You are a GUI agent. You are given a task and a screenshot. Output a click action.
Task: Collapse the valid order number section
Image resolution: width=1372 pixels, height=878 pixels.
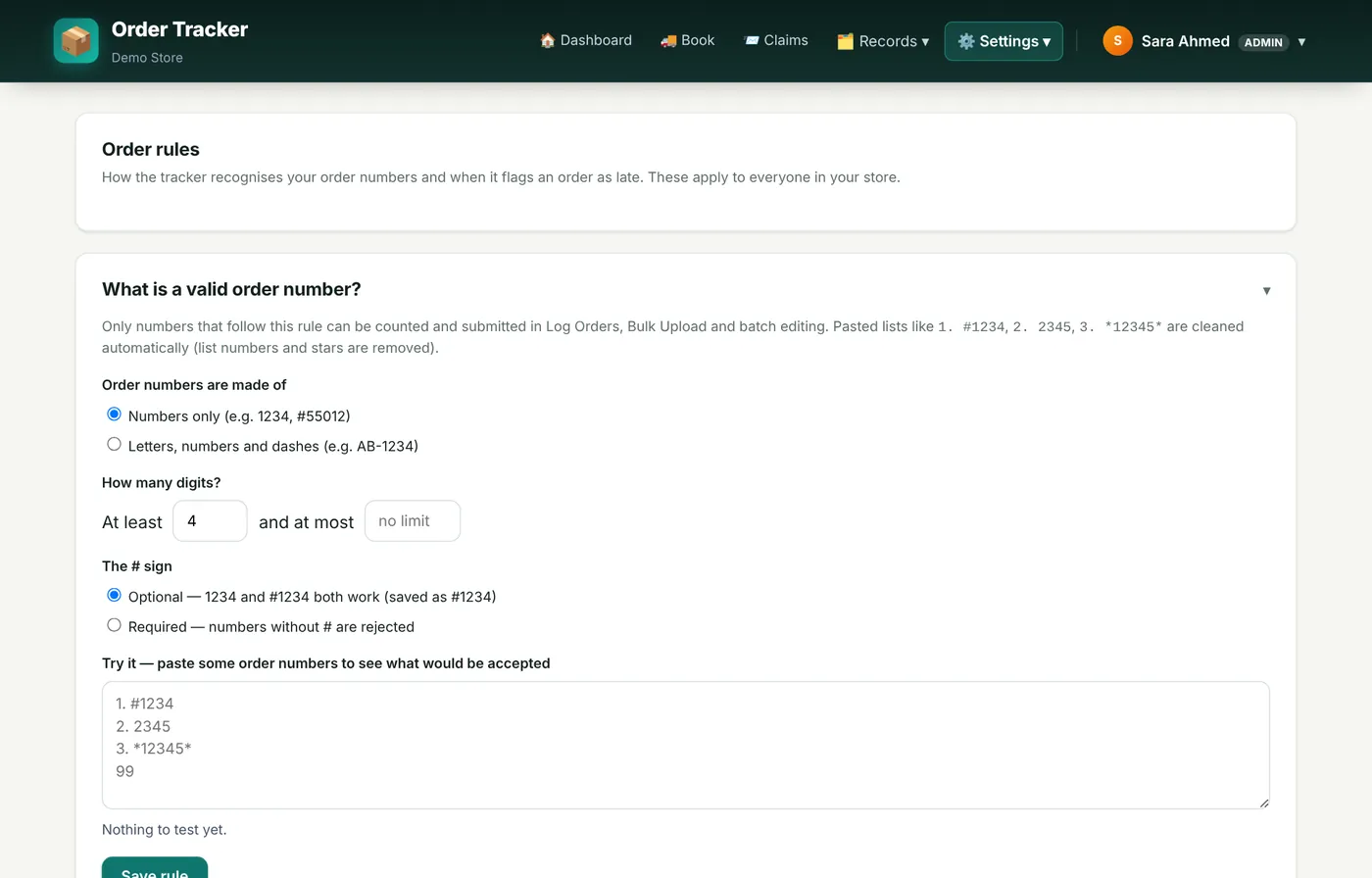click(1266, 290)
